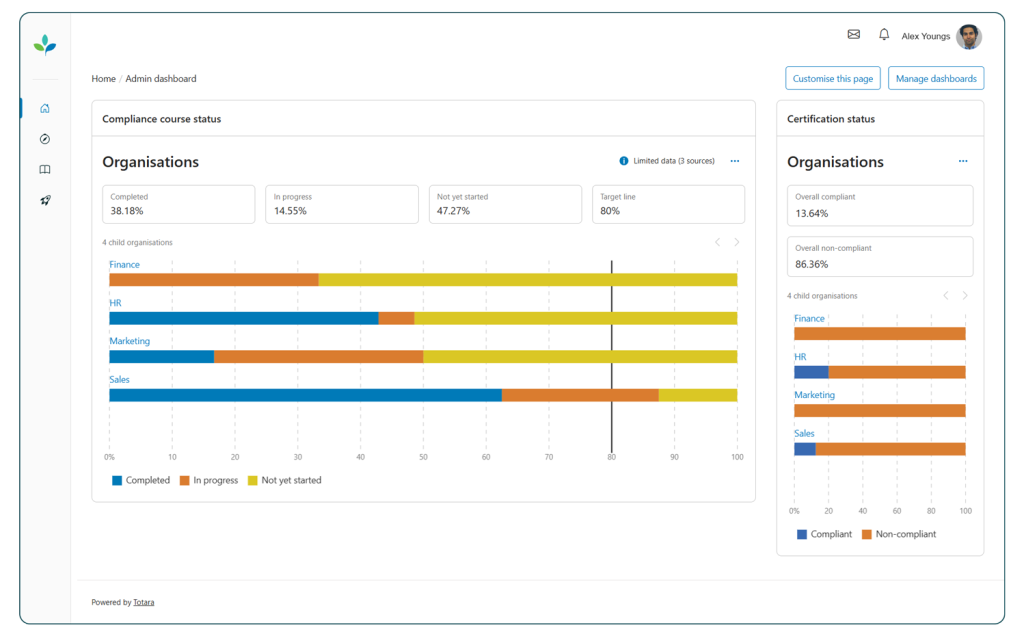
Task: Open Sales in certification chart
Action: [804, 434]
